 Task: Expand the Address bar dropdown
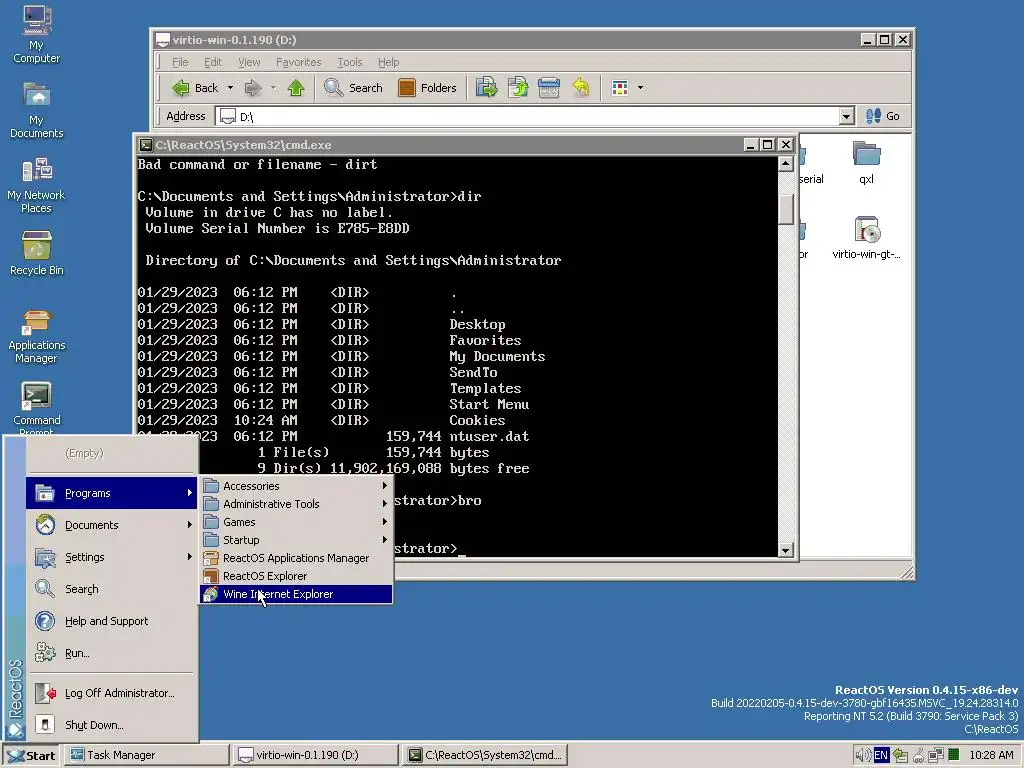846,116
